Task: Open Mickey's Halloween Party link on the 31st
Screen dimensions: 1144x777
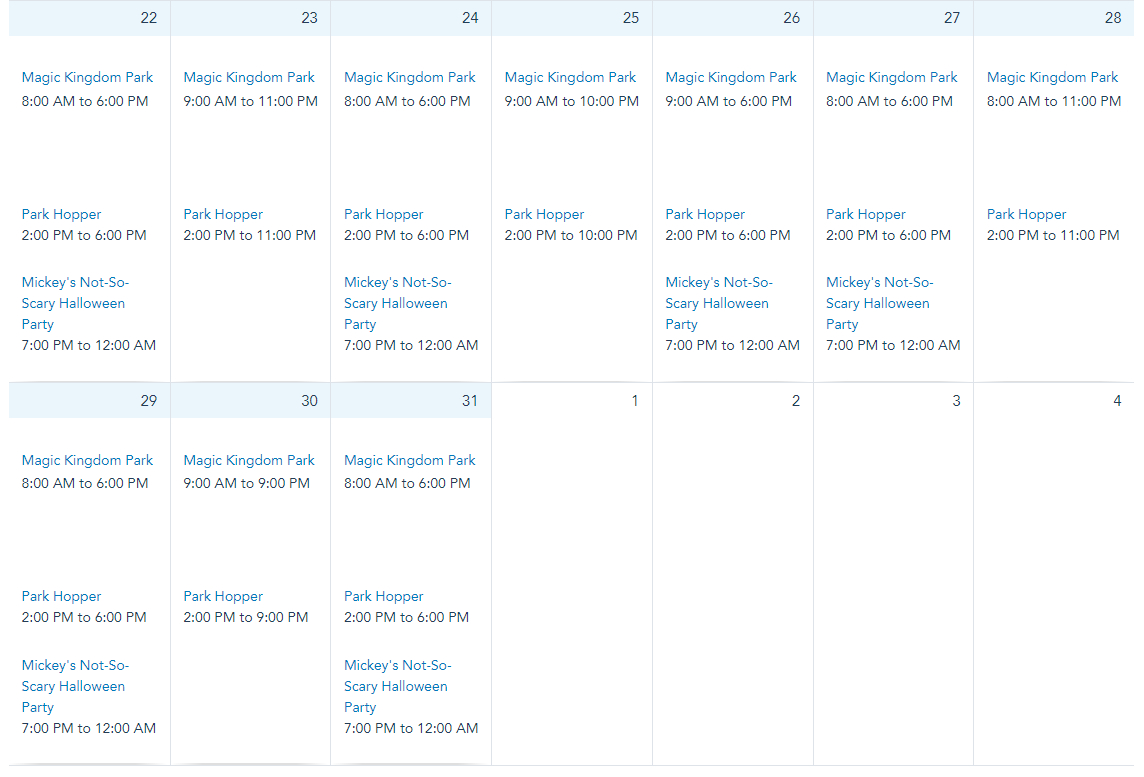Action: 397,686
